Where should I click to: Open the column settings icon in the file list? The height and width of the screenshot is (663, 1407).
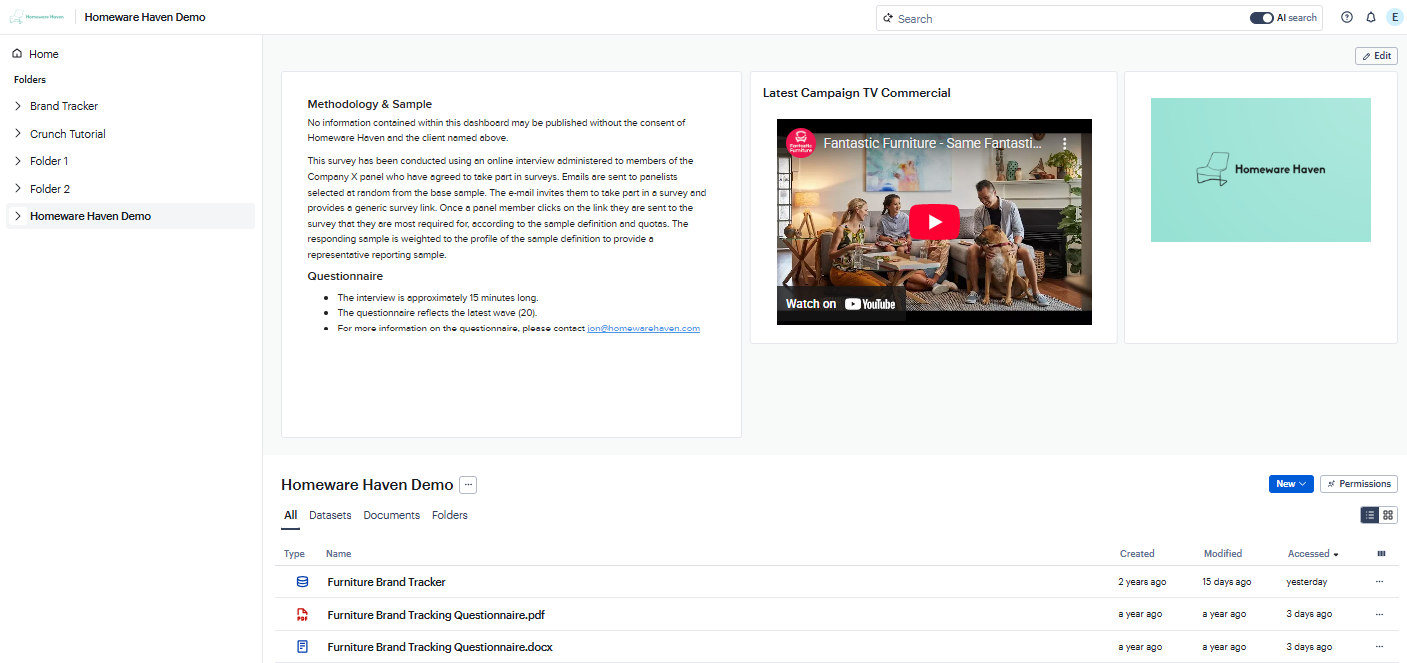[1381, 553]
